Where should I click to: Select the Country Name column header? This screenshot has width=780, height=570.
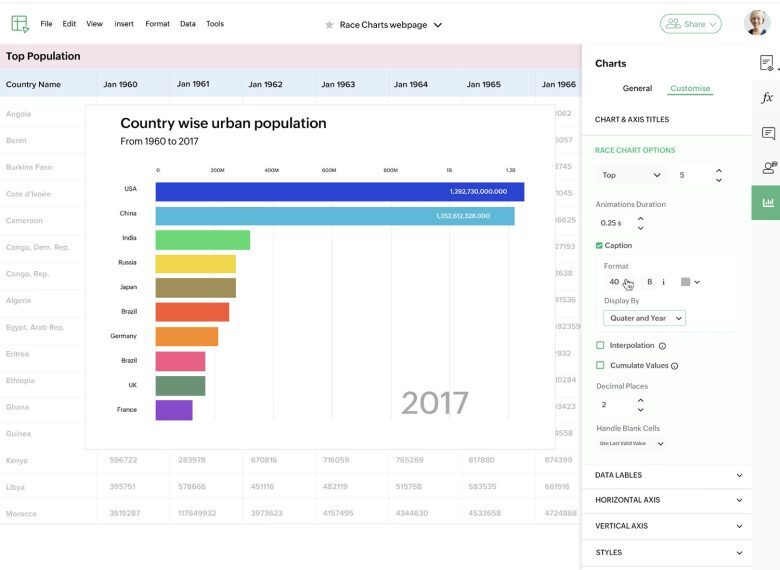click(x=48, y=84)
